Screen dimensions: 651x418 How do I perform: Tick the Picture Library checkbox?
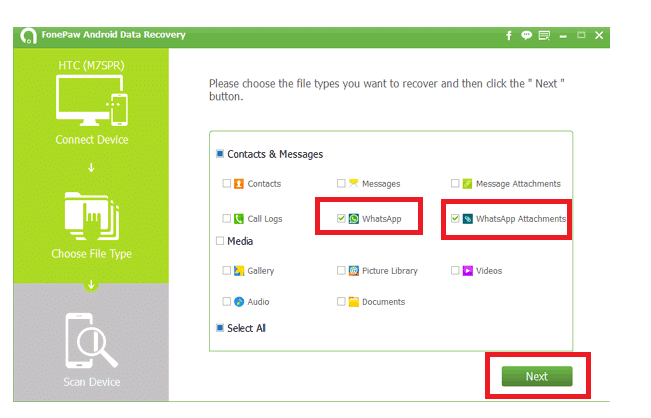point(341,270)
